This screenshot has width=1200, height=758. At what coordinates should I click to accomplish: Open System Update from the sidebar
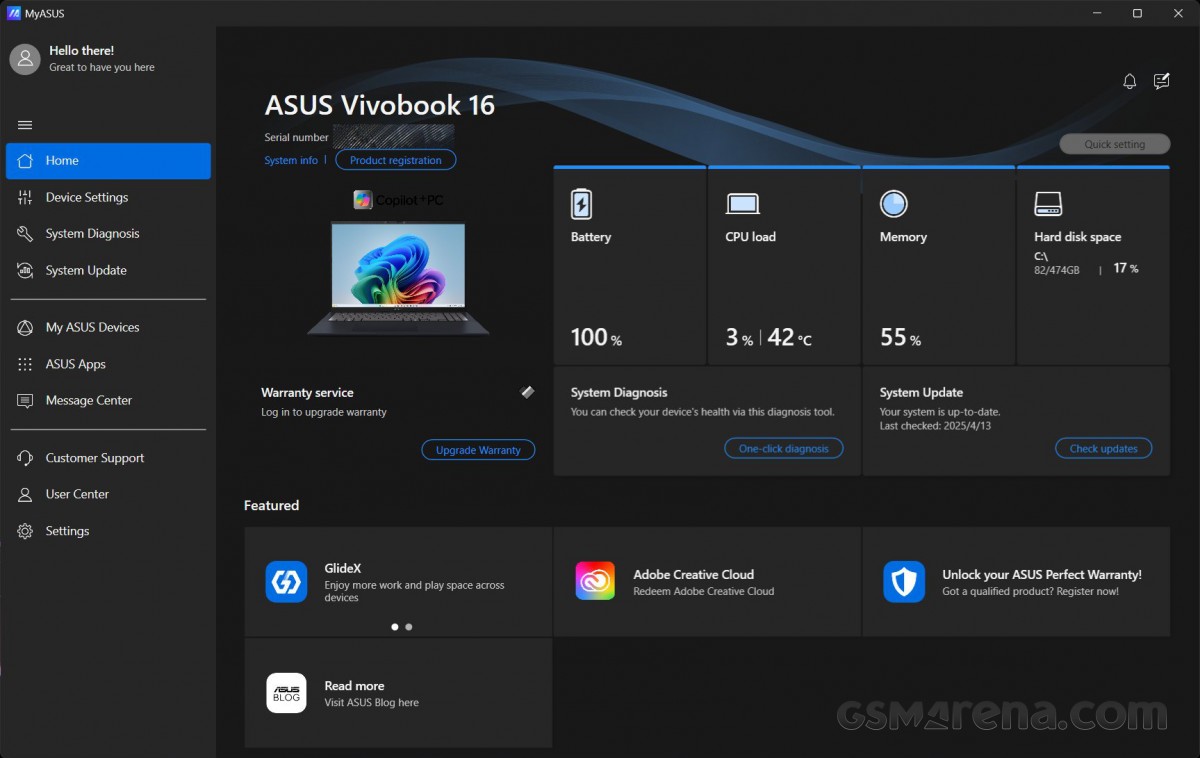pyautogui.click(x=85, y=270)
